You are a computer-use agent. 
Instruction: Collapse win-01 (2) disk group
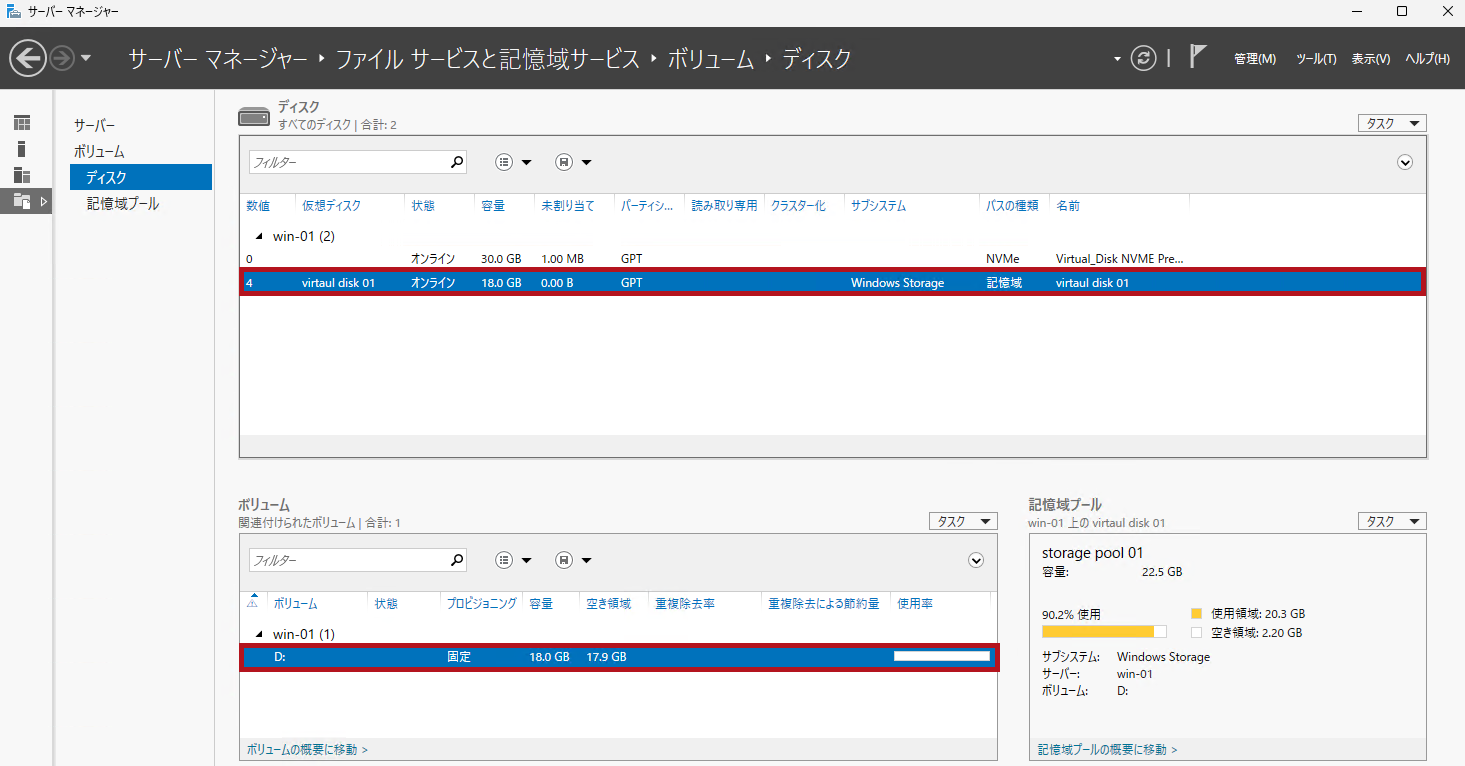tap(260, 236)
